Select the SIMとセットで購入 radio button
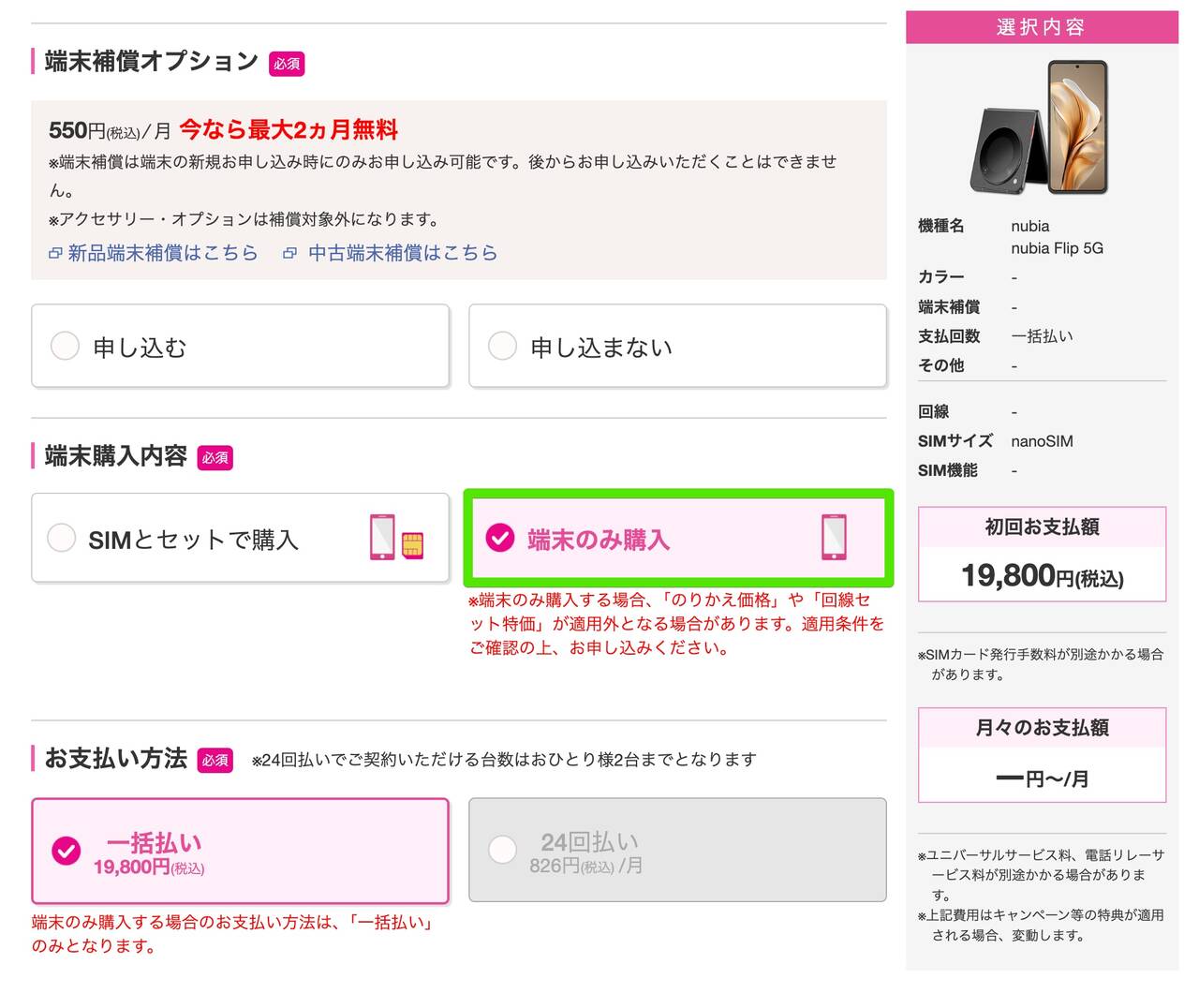 (x=62, y=538)
